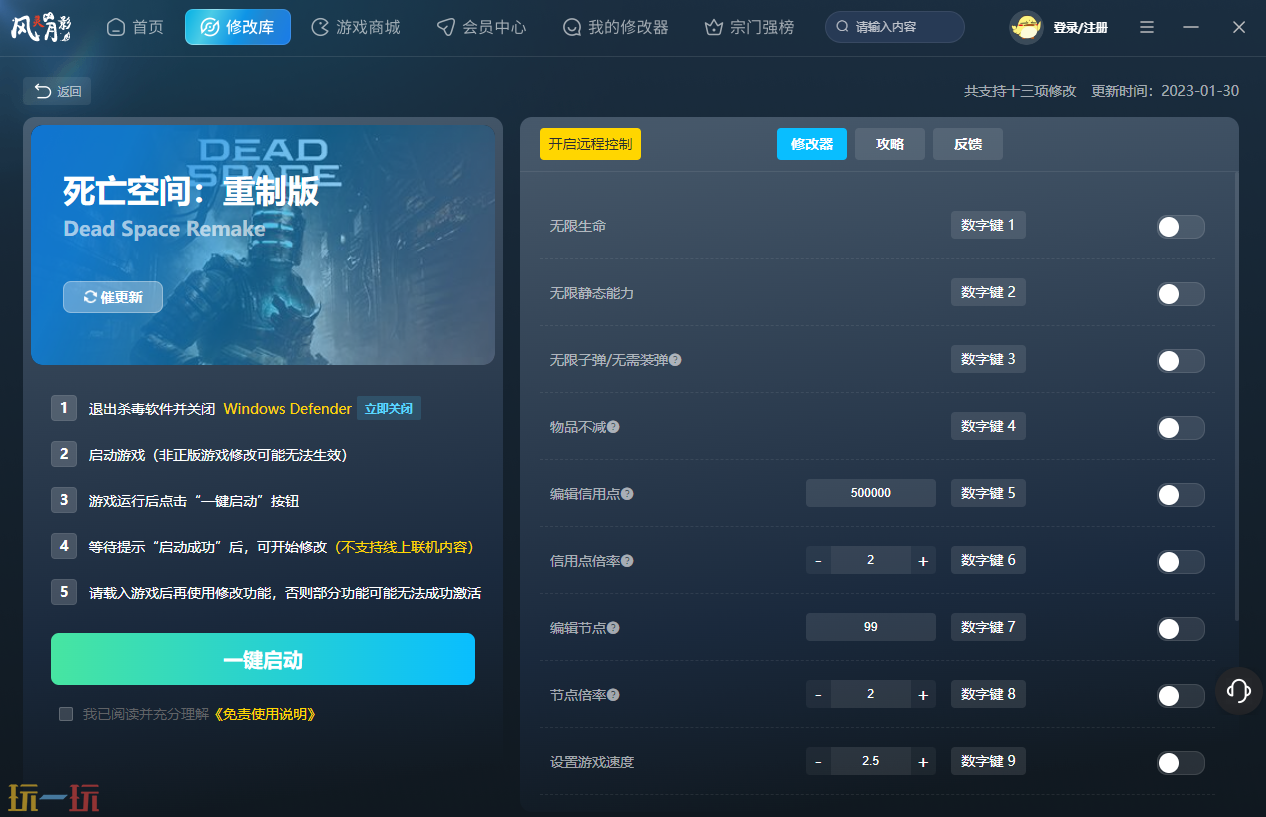1266x817 pixels.
Task: Click the search box 请输入内容
Action: pyautogui.click(x=895, y=27)
